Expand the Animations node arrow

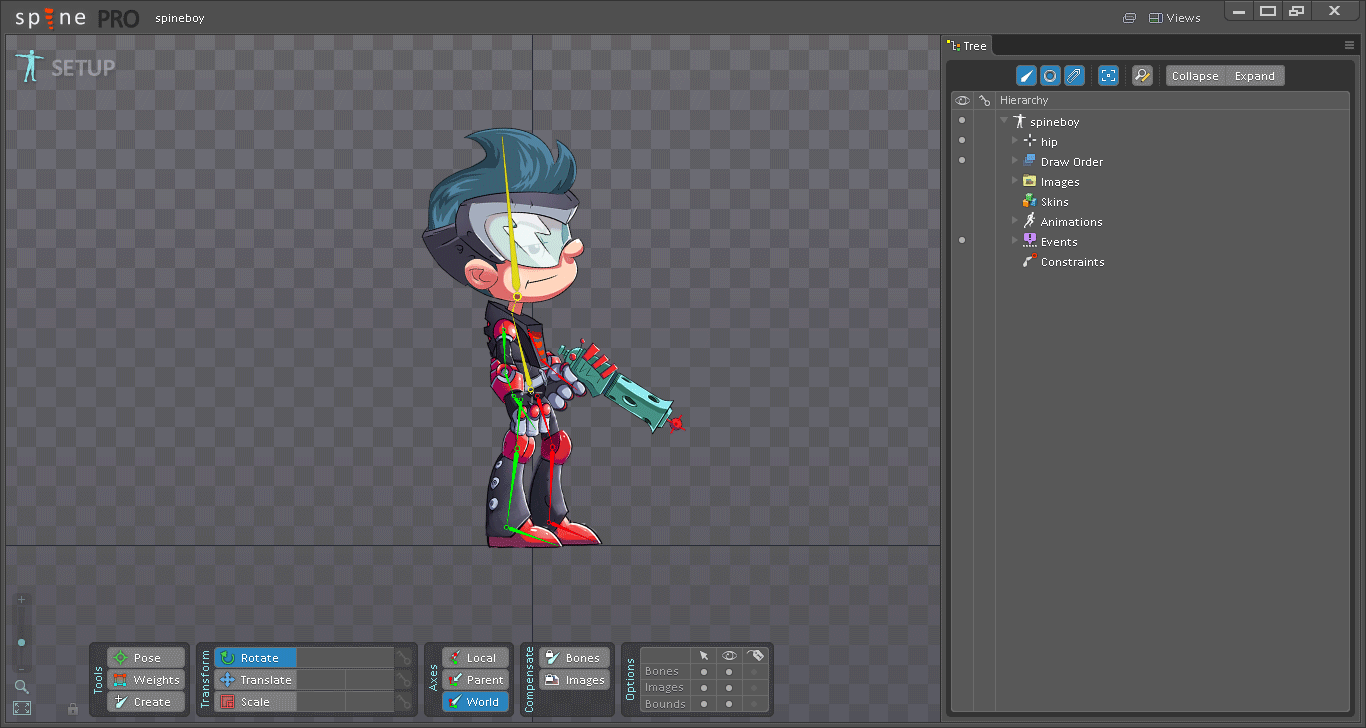tap(1015, 221)
